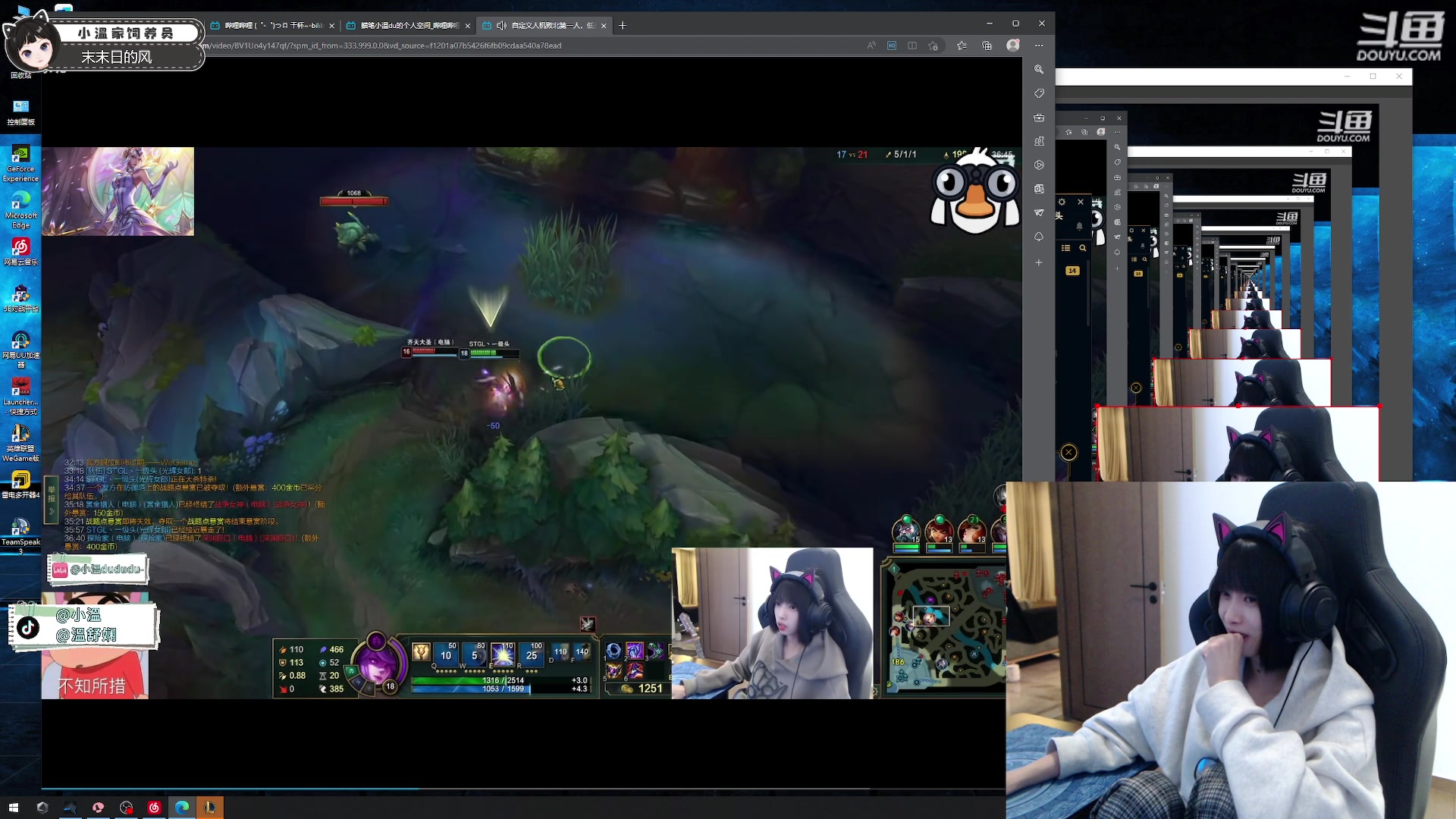Open the grey hexagon app in taskbar
The height and width of the screenshot is (819, 1456).
pyautogui.click(x=42, y=808)
